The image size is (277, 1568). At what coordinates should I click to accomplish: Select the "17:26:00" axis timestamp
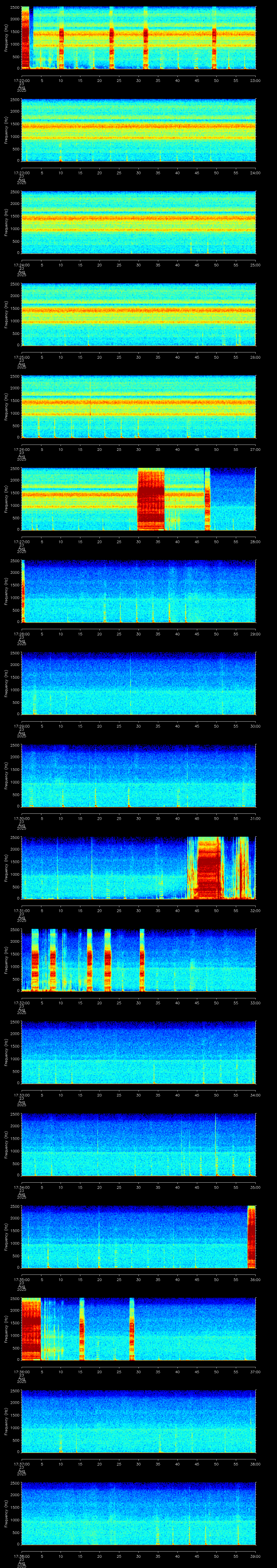click(x=21, y=449)
